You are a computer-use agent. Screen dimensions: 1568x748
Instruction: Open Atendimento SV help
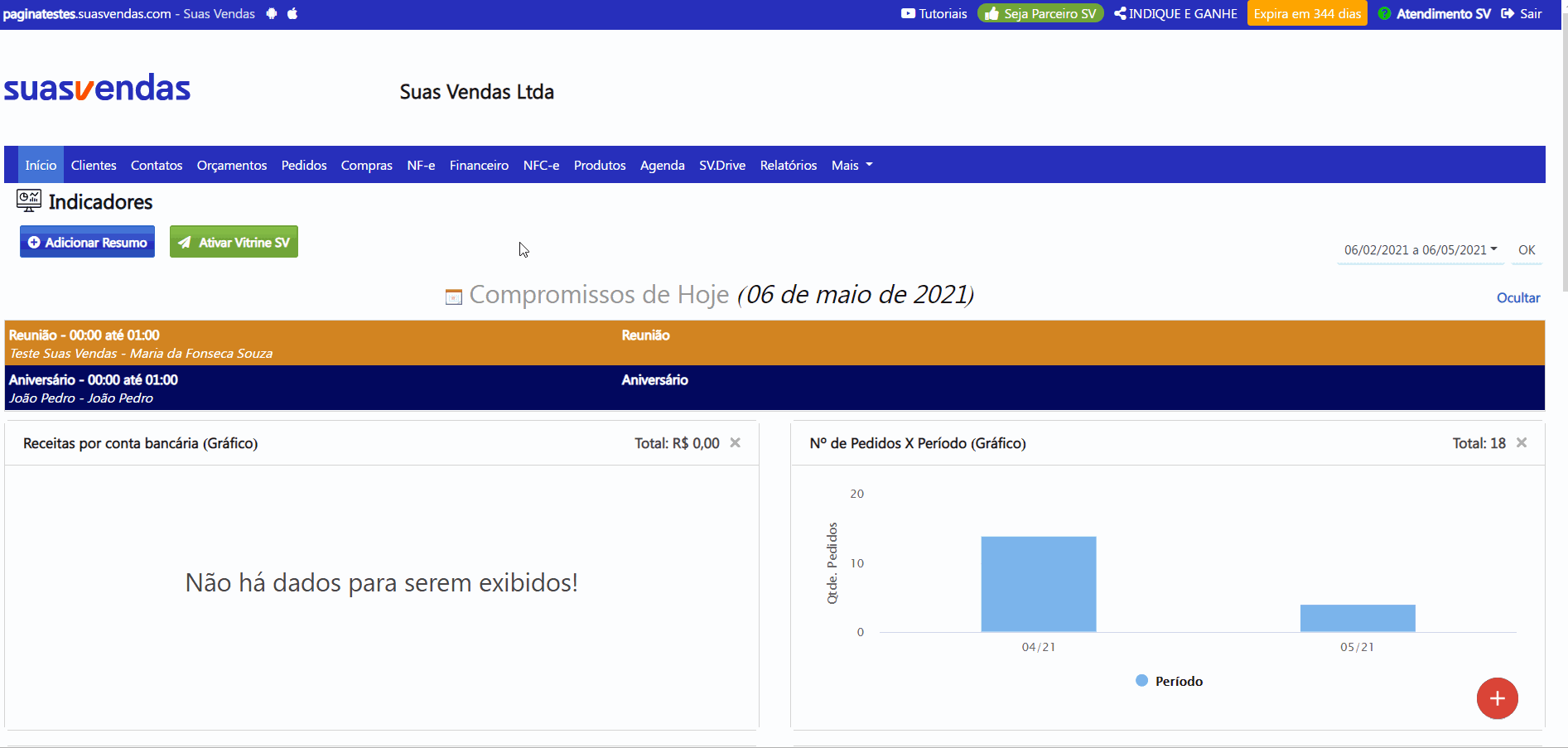1434,13
